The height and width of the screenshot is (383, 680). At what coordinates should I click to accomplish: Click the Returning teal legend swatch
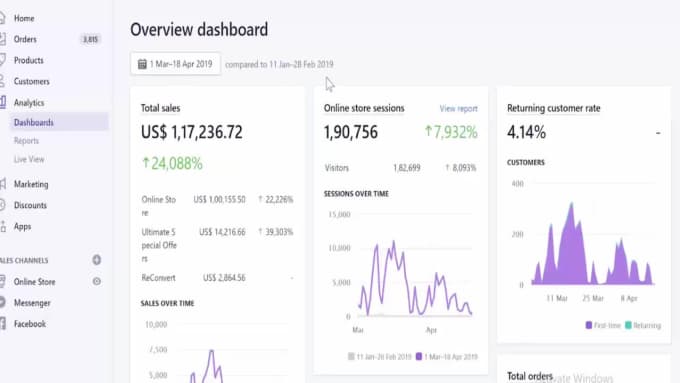click(628, 325)
